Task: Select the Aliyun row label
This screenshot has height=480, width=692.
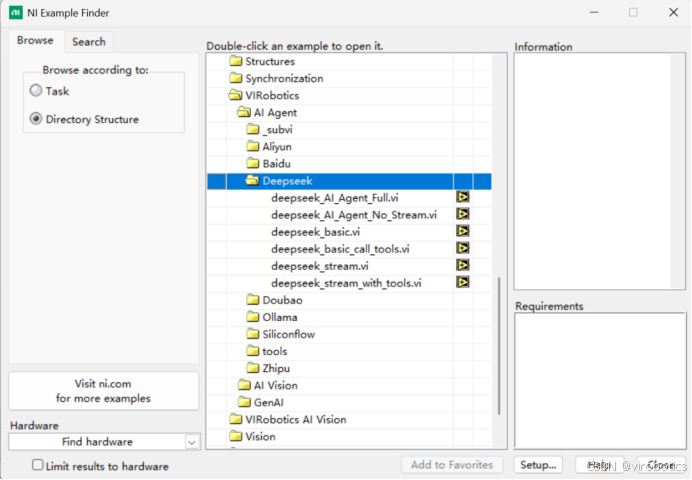Action: pyautogui.click(x=277, y=146)
